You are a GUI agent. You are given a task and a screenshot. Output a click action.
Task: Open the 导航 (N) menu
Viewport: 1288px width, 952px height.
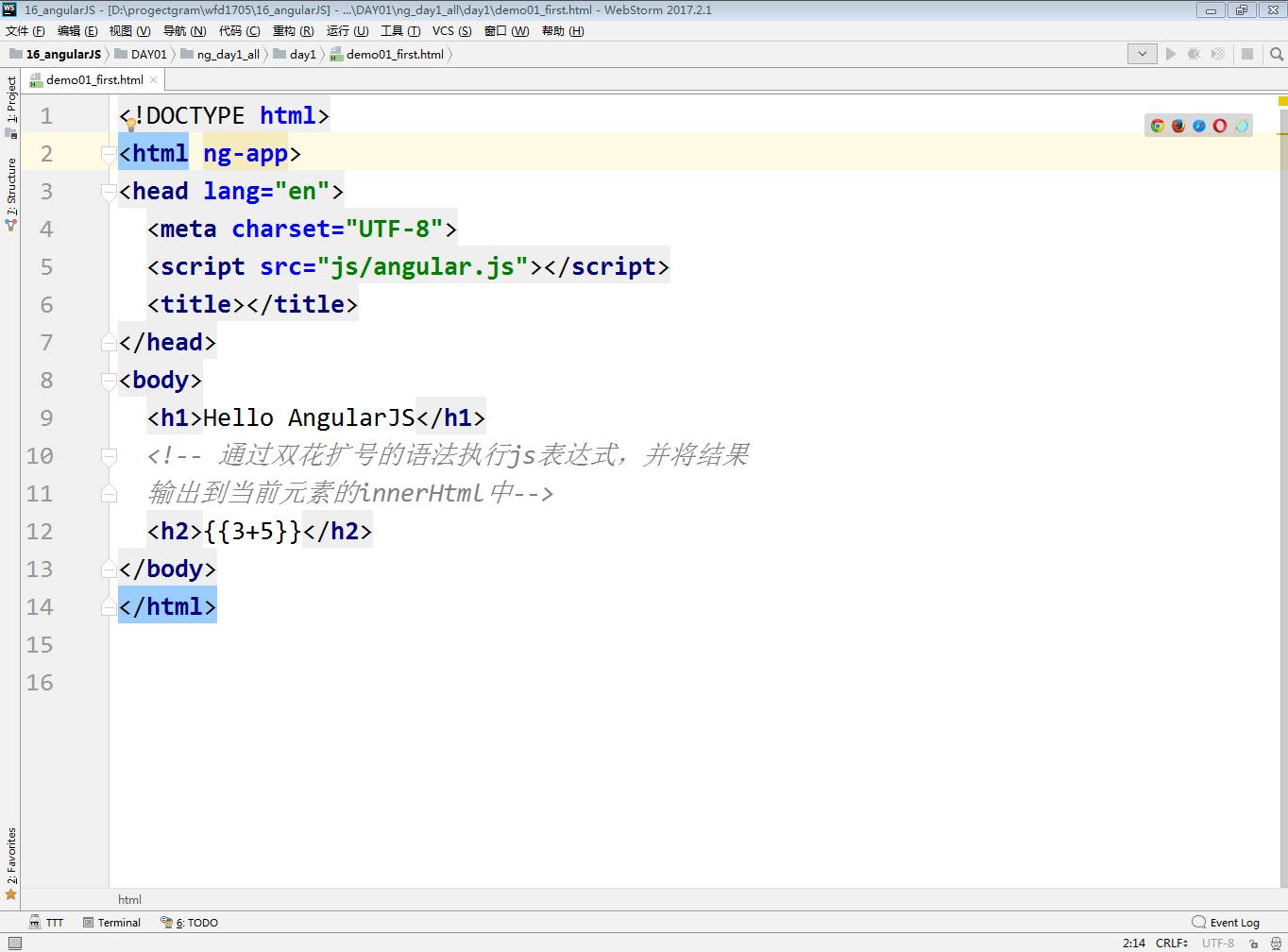click(184, 31)
